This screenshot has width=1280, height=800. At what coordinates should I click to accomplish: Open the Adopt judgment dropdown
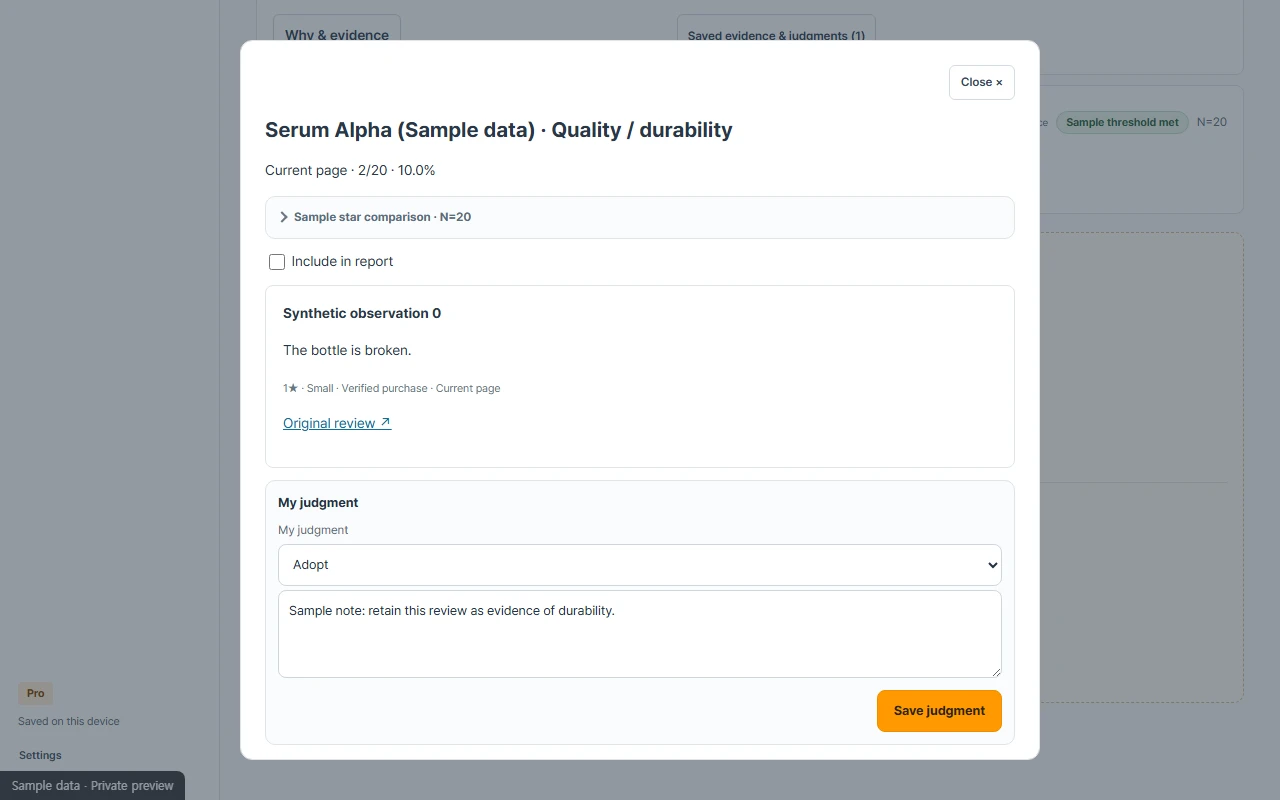640,565
